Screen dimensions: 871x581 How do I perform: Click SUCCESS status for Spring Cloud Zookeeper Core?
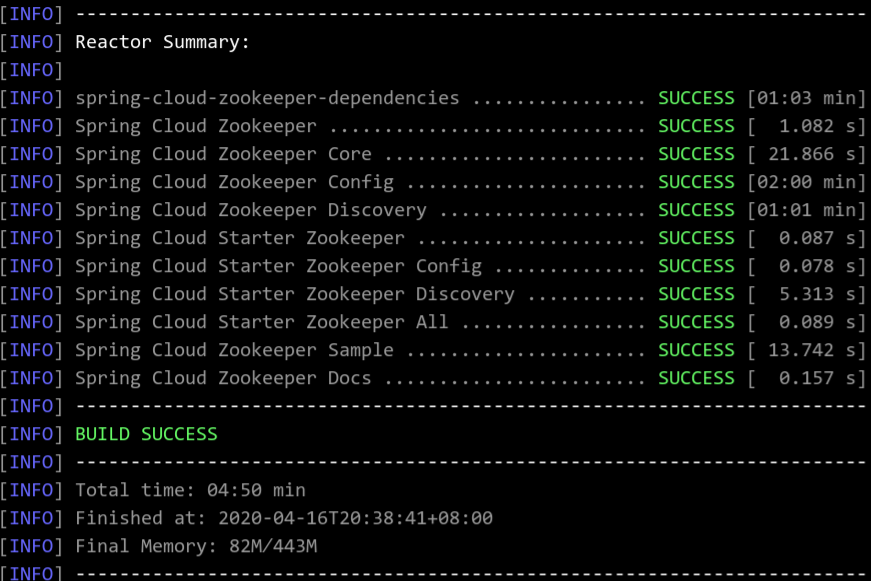(x=696, y=154)
